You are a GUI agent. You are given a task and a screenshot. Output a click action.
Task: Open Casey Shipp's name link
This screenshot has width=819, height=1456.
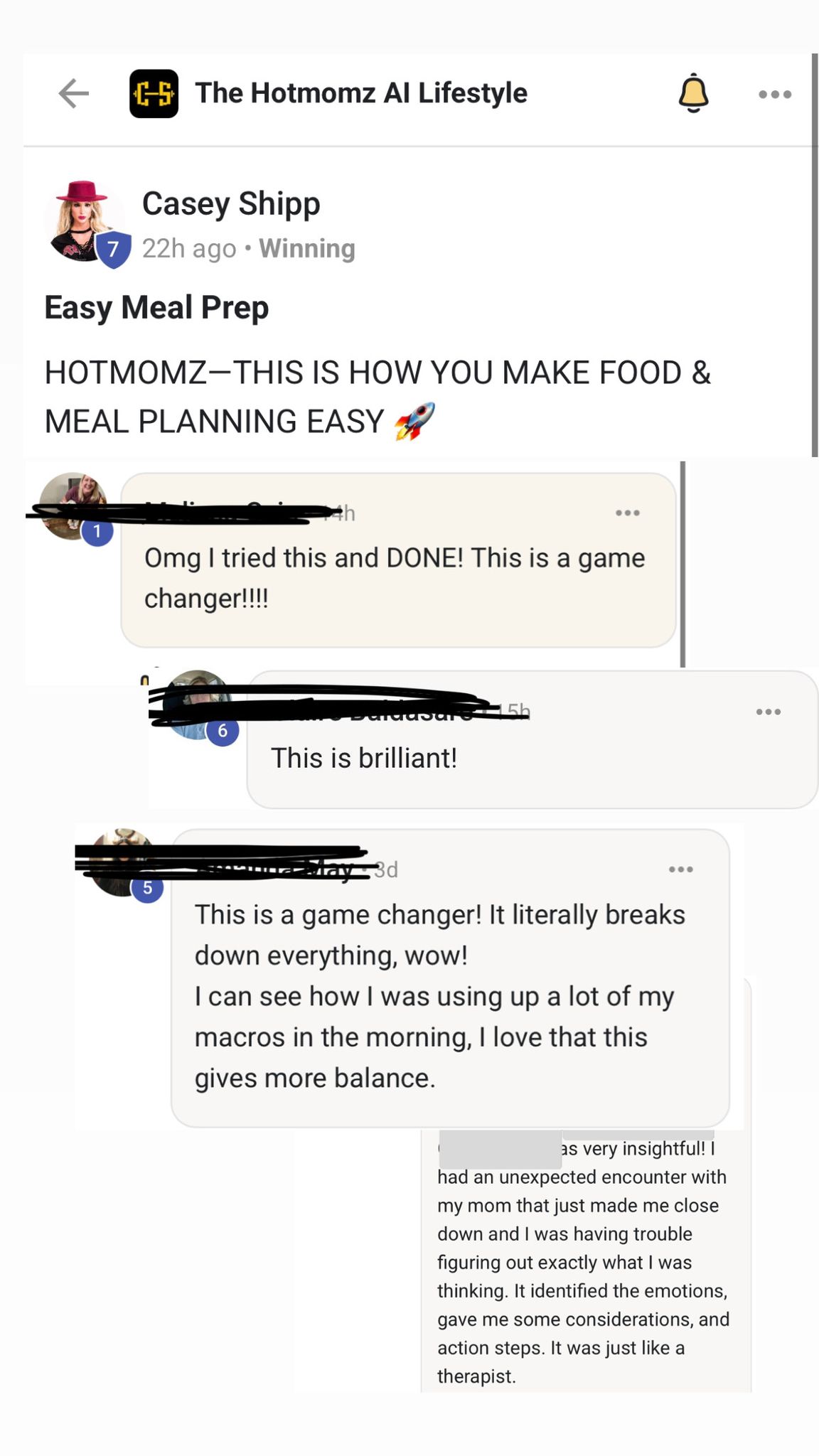(x=231, y=203)
